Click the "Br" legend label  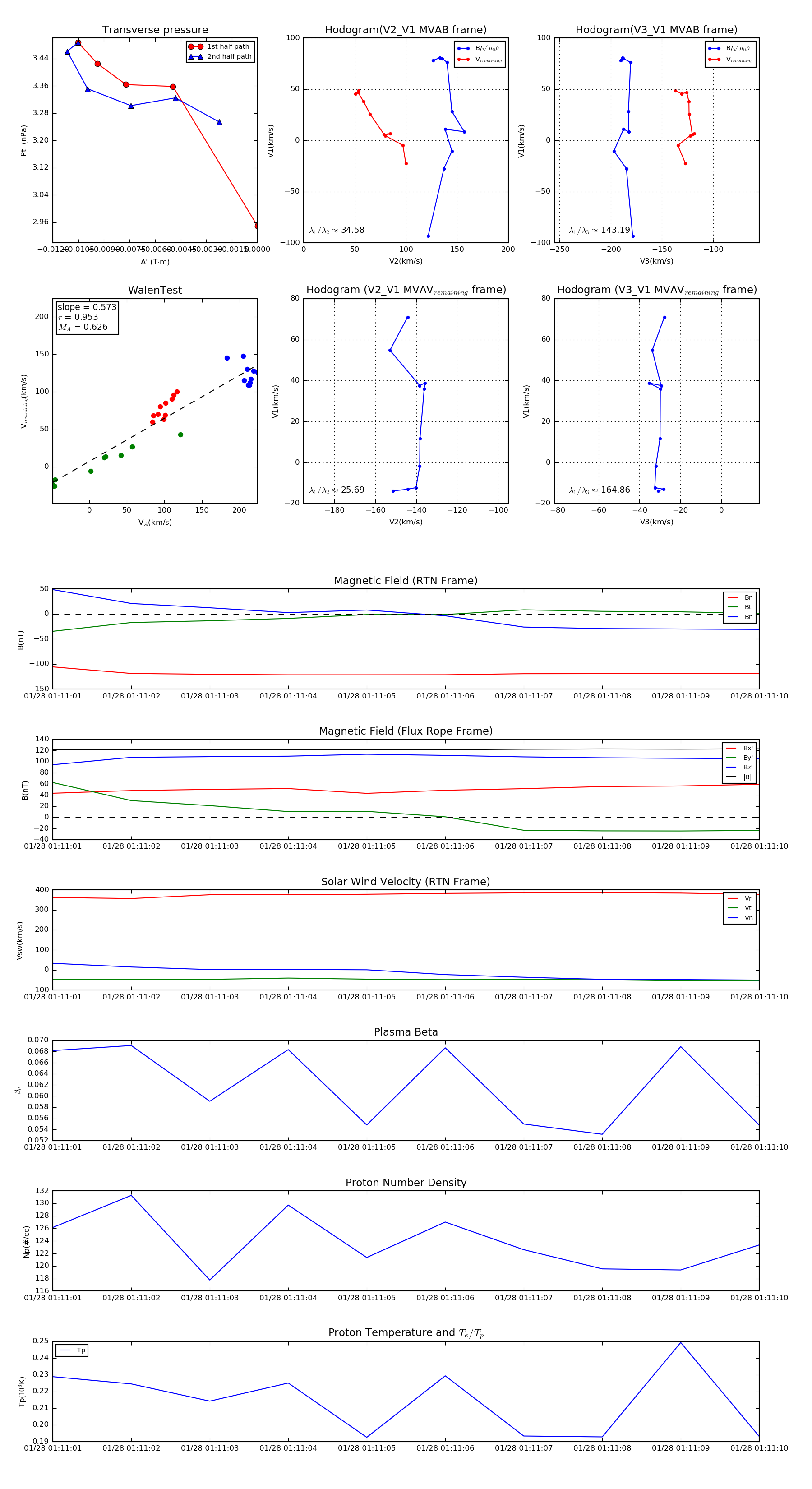(x=748, y=598)
